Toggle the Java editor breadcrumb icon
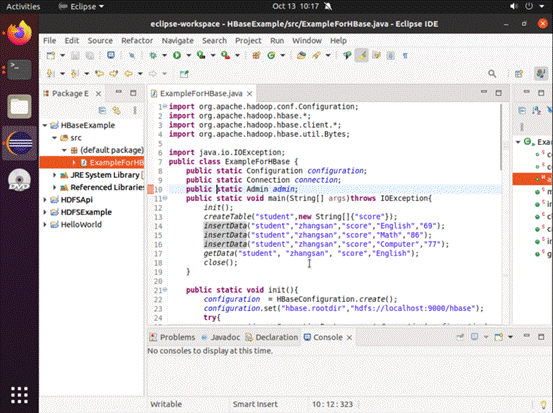The width and height of the screenshot is (553, 413). (x=347, y=55)
